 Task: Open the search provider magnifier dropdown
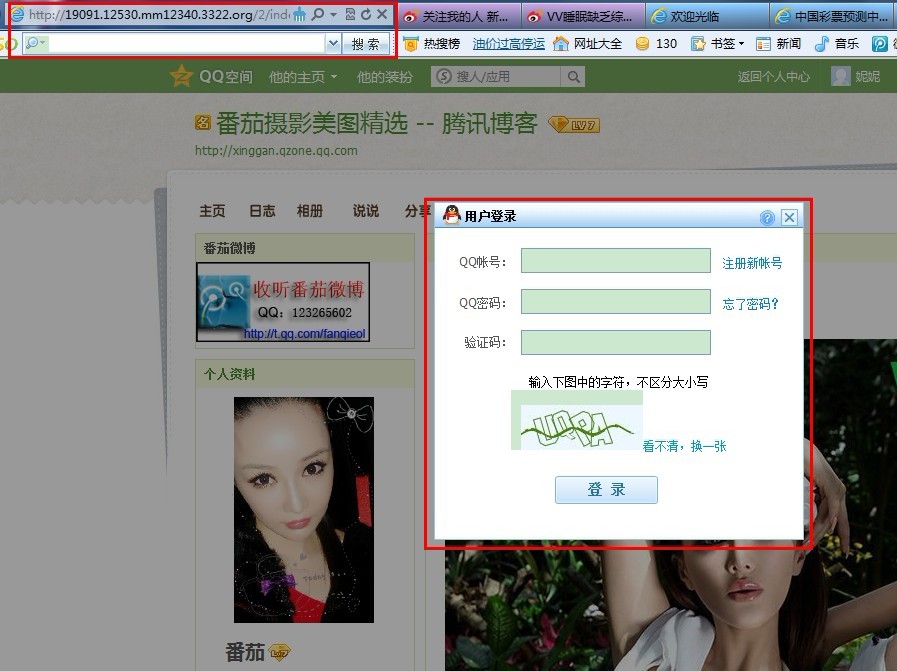[x=36, y=43]
